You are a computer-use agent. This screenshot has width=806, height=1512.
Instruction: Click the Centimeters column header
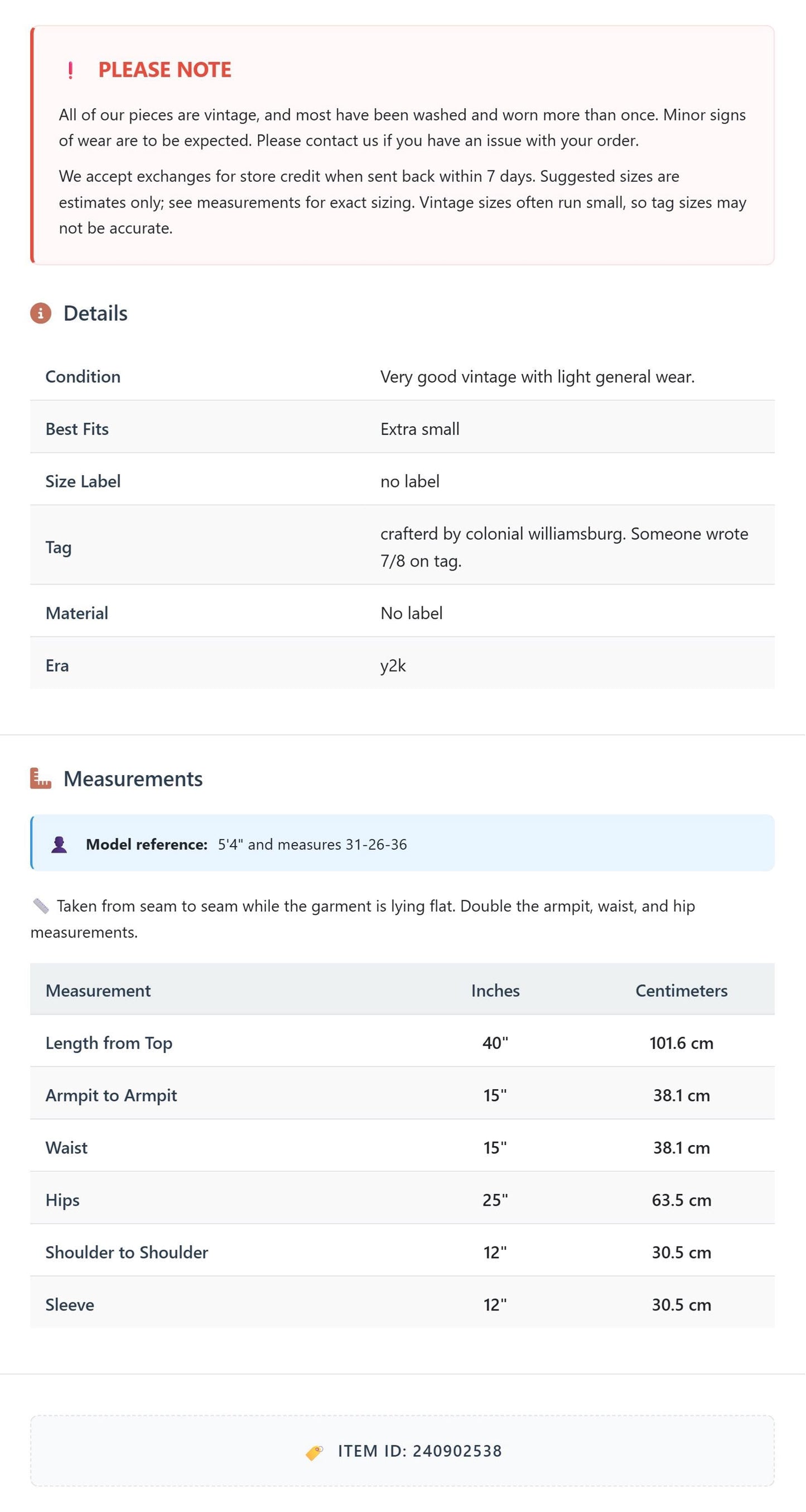coord(681,990)
